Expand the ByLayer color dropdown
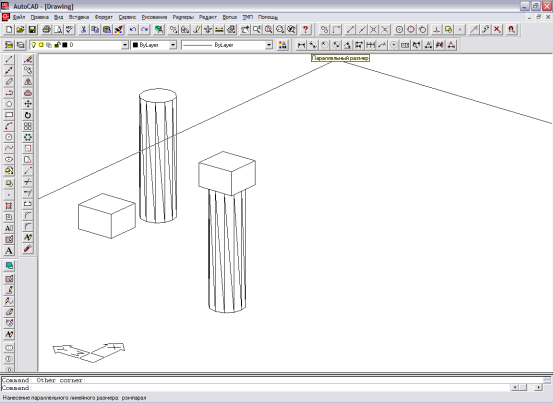 (x=173, y=45)
